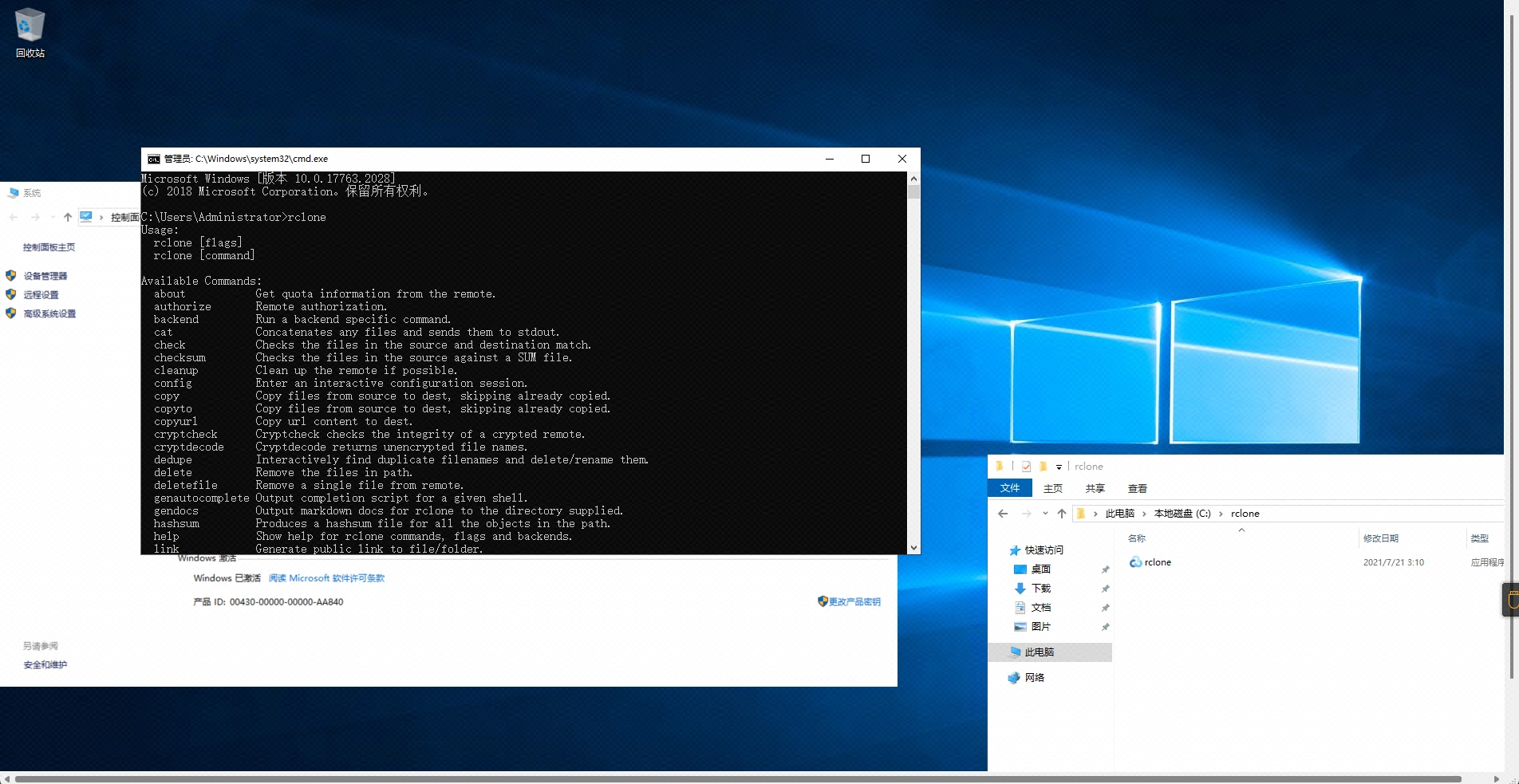Expand chevron before 控制面板 in System window

click(x=101, y=217)
